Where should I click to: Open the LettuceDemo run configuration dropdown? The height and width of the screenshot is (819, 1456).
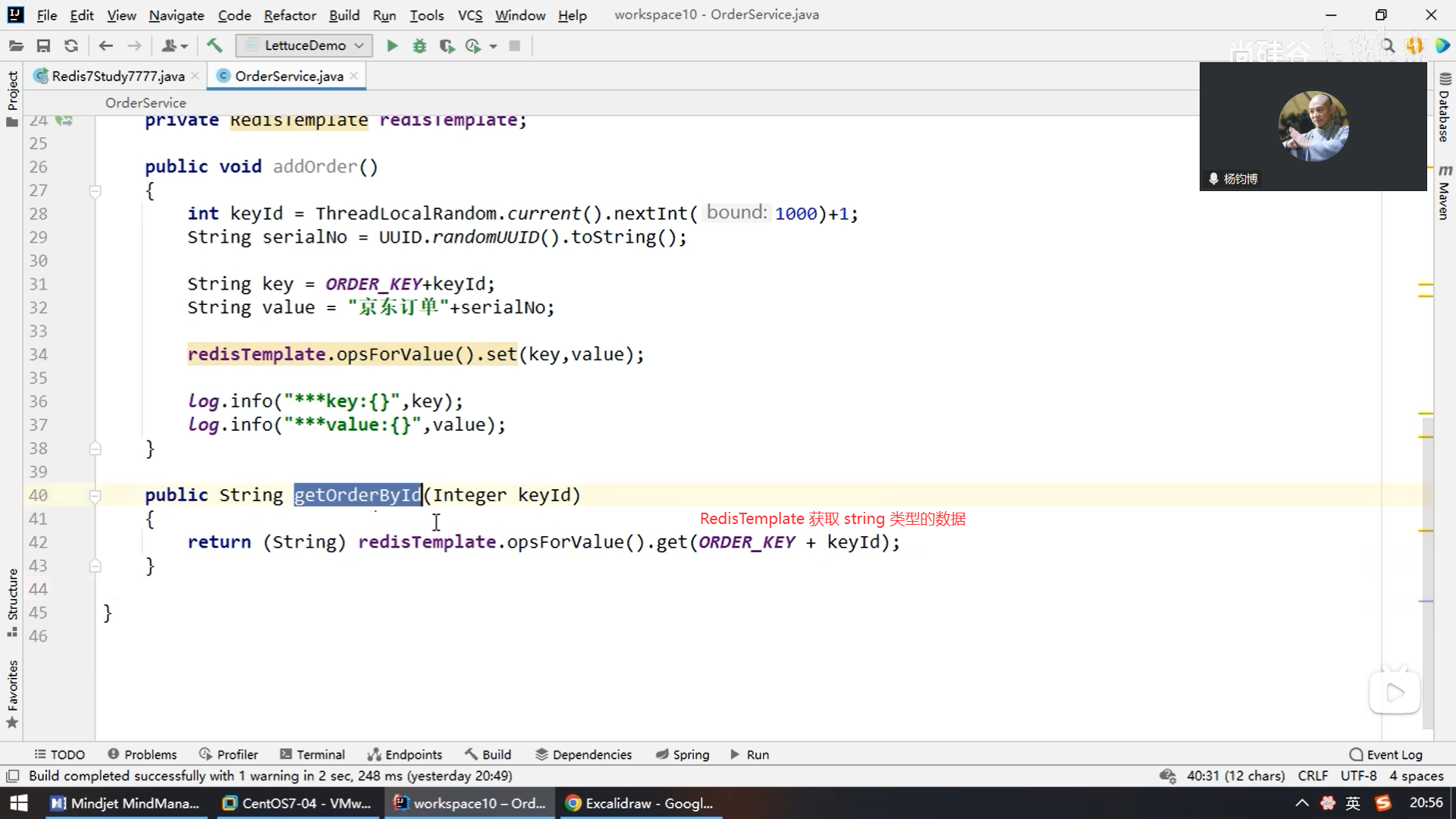304,45
